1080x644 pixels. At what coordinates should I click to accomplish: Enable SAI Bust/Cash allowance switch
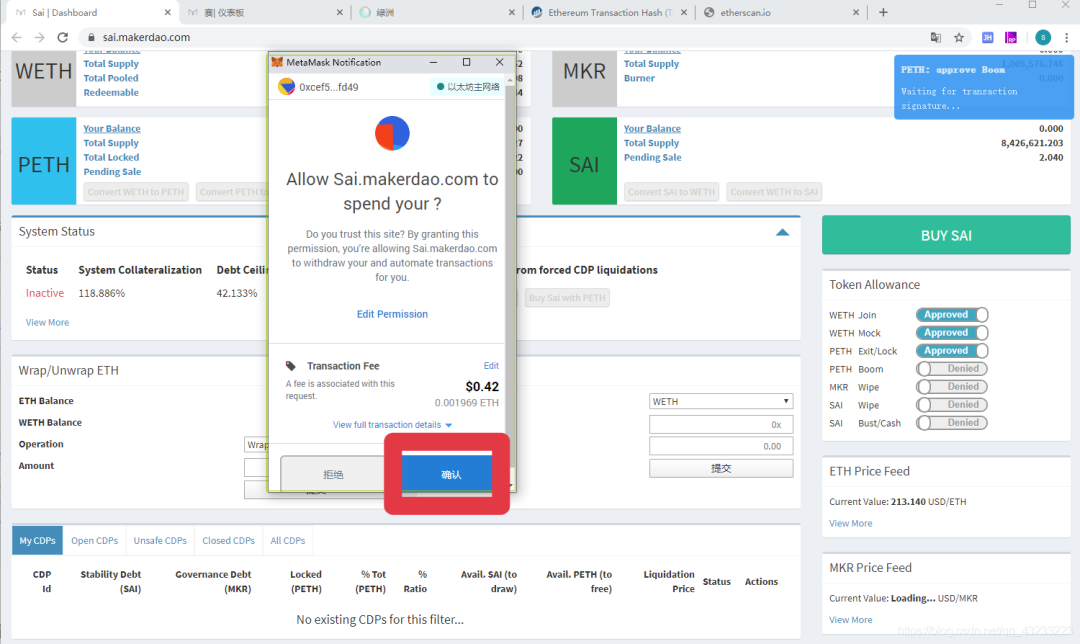pyautogui.click(x=952, y=422)
